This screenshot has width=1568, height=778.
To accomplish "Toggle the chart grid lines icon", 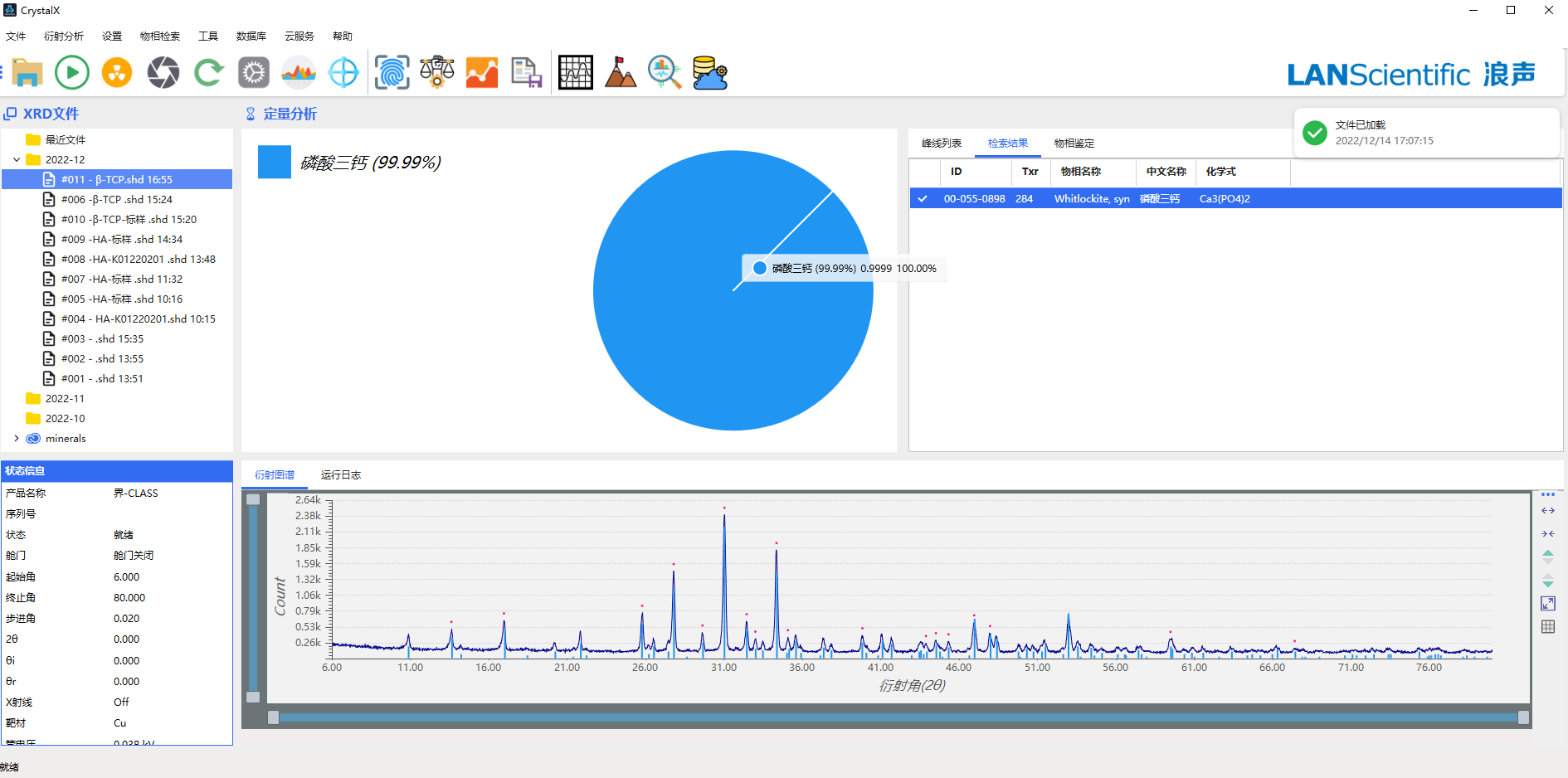I will (1548, 627).
